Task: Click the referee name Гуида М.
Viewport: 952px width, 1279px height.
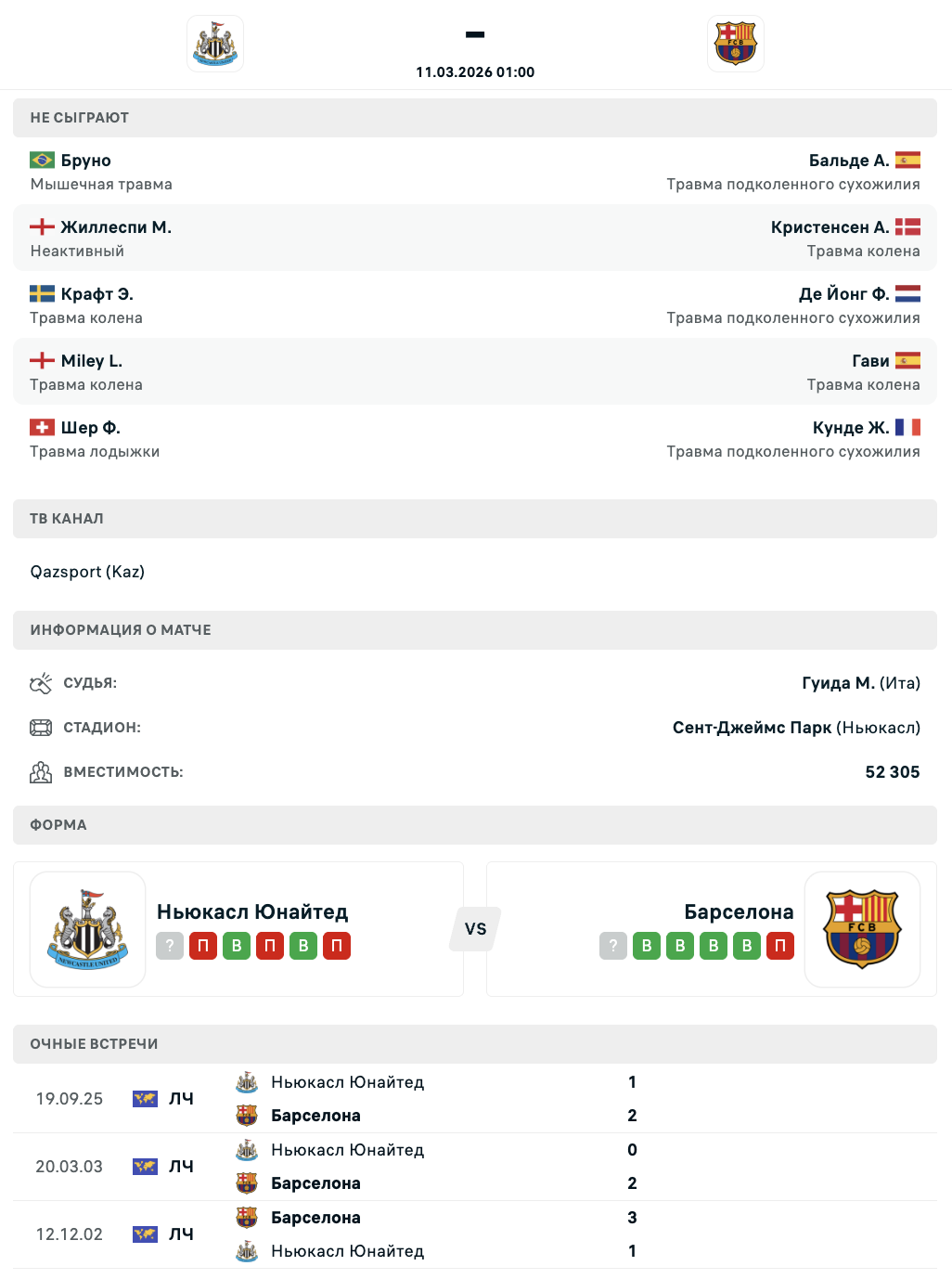Action: 838,683
